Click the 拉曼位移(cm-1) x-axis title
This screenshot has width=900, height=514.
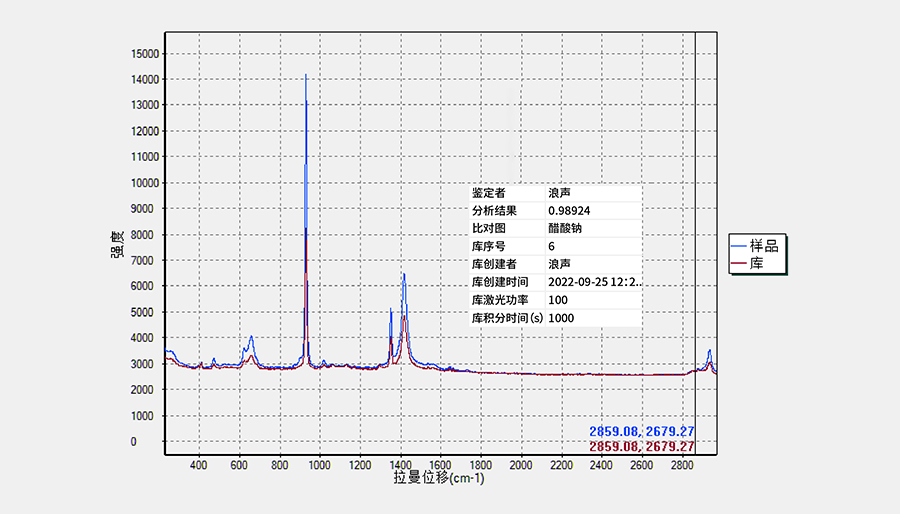click(x=439, y=479)
